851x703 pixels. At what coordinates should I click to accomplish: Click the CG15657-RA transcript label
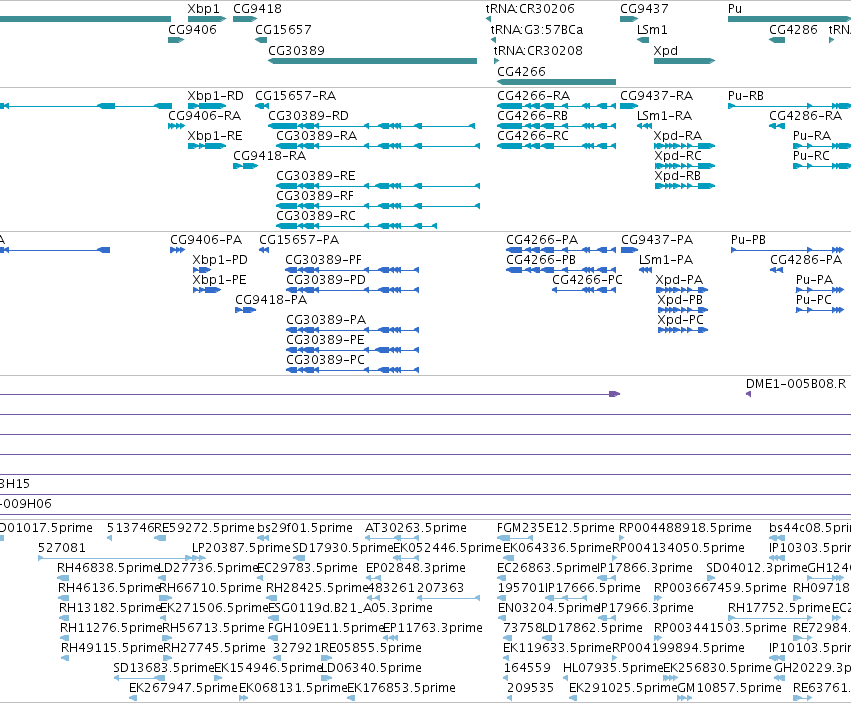296,96
